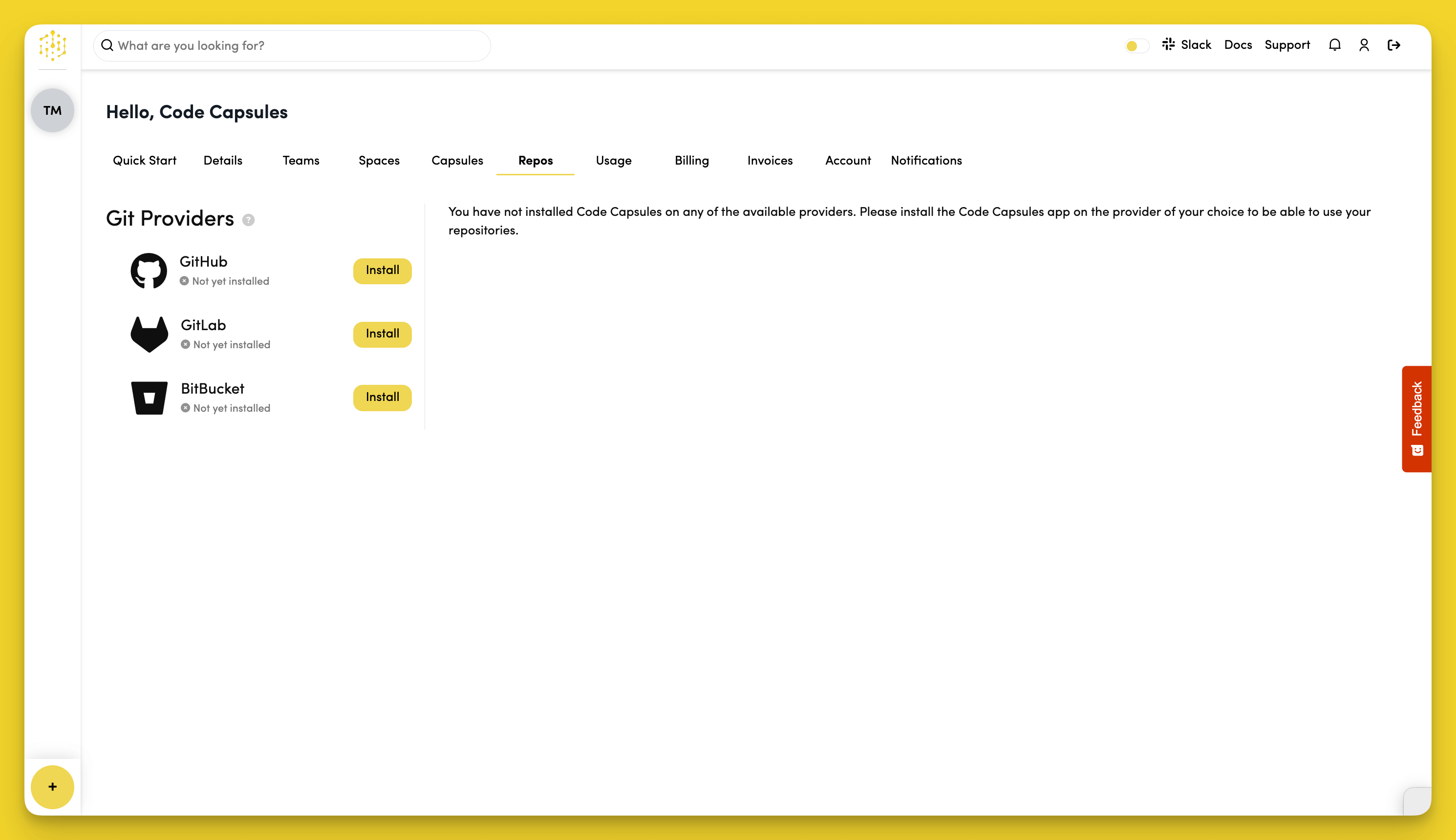Screen dimensions: 1456x840
Task: Click the Docs link in the header
Action: pyautogui.click(x=1238, y=44)
